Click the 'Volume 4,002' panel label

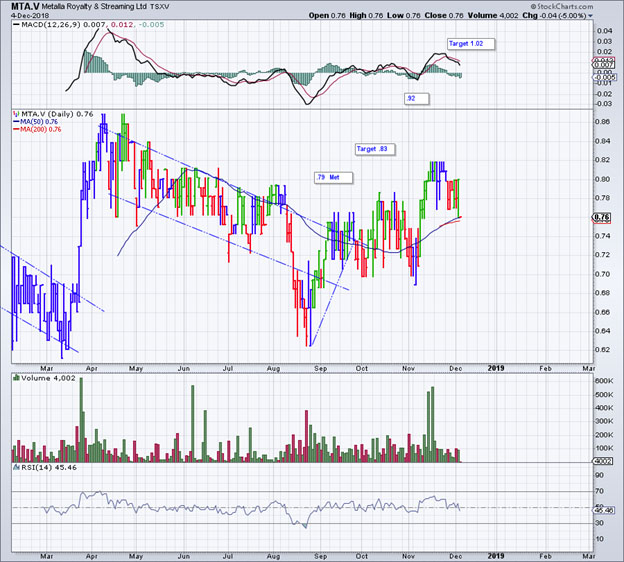pyautogui.click(x=48, y=378)
